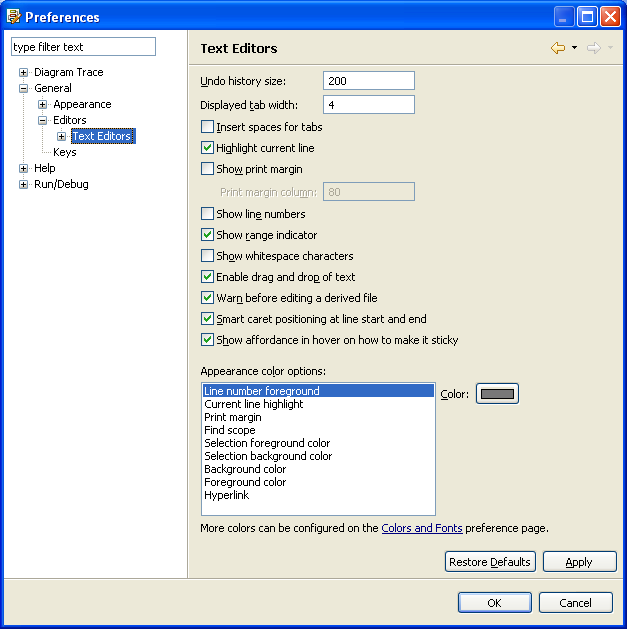Expand the Text Editors tree node
Screen dimensions: 627x629
pyautogui.click(x=61, y=136)
